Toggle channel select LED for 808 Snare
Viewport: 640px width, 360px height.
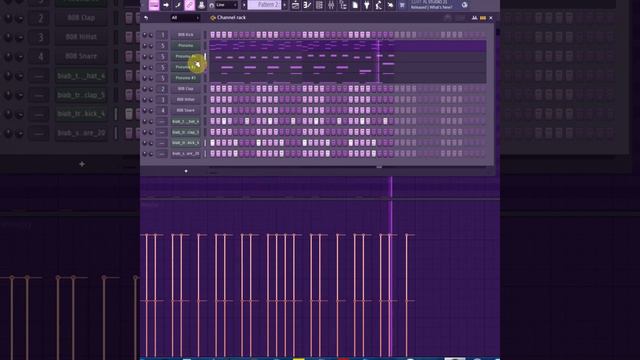point(205,110)
